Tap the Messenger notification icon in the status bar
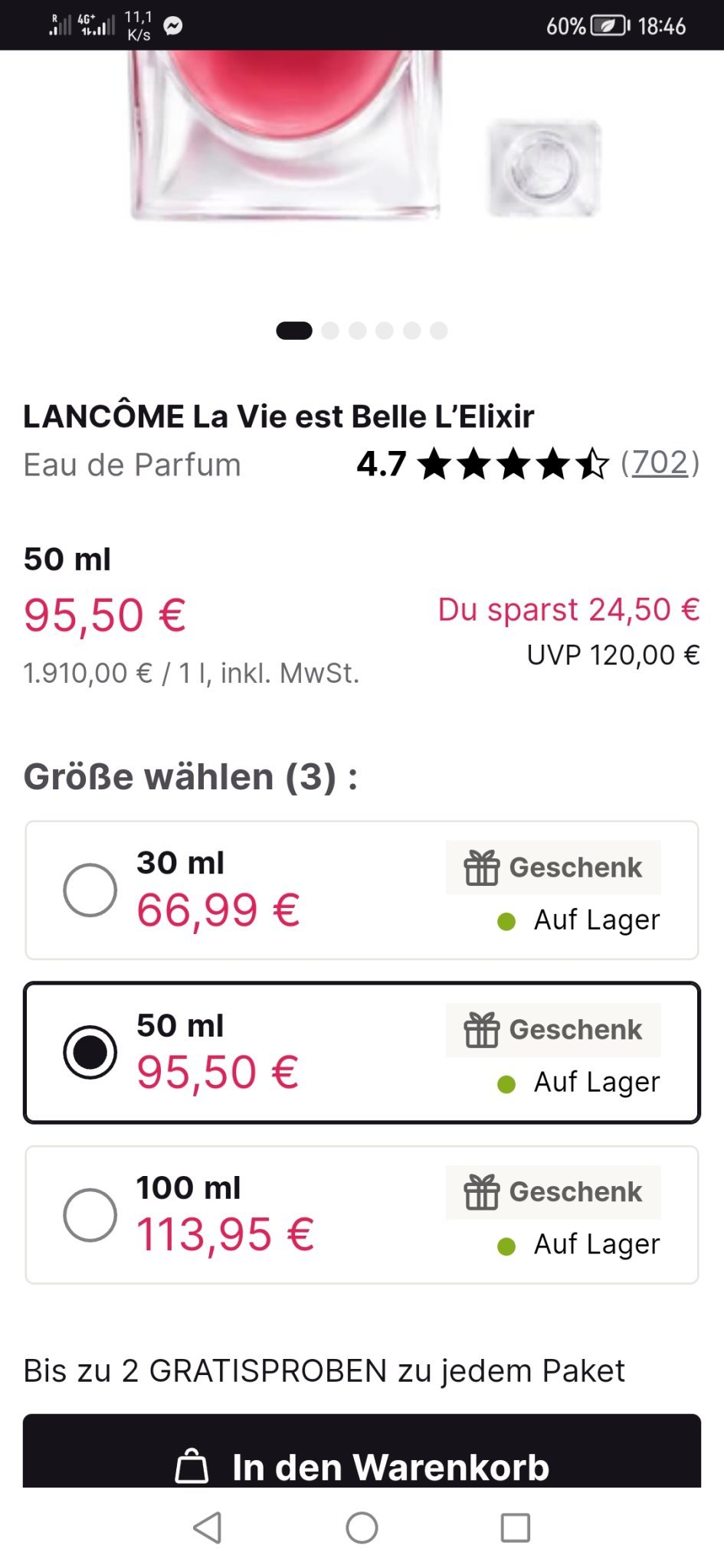The image size is (724, 1568). click(173, 26)
